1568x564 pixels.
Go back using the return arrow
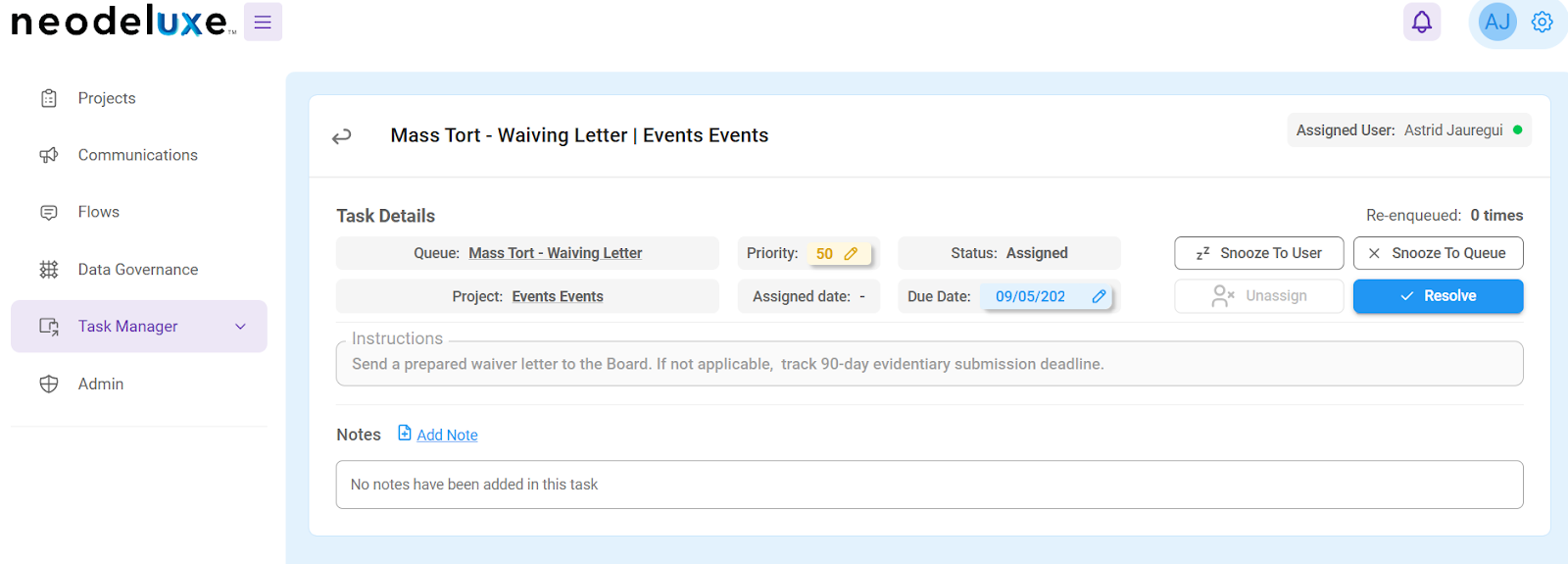(x=341, y=136)
